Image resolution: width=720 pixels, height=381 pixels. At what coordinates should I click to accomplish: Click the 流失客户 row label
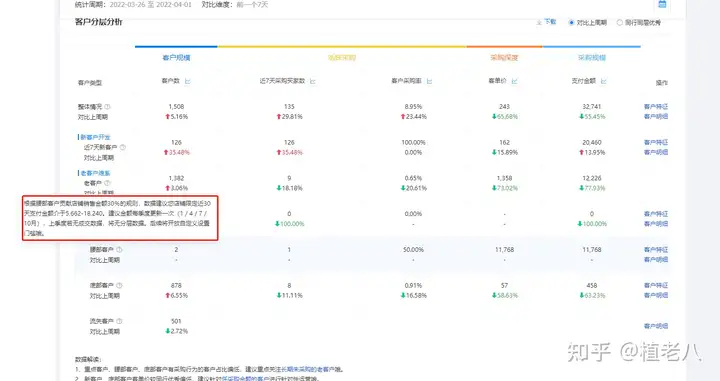pos(101,321)
